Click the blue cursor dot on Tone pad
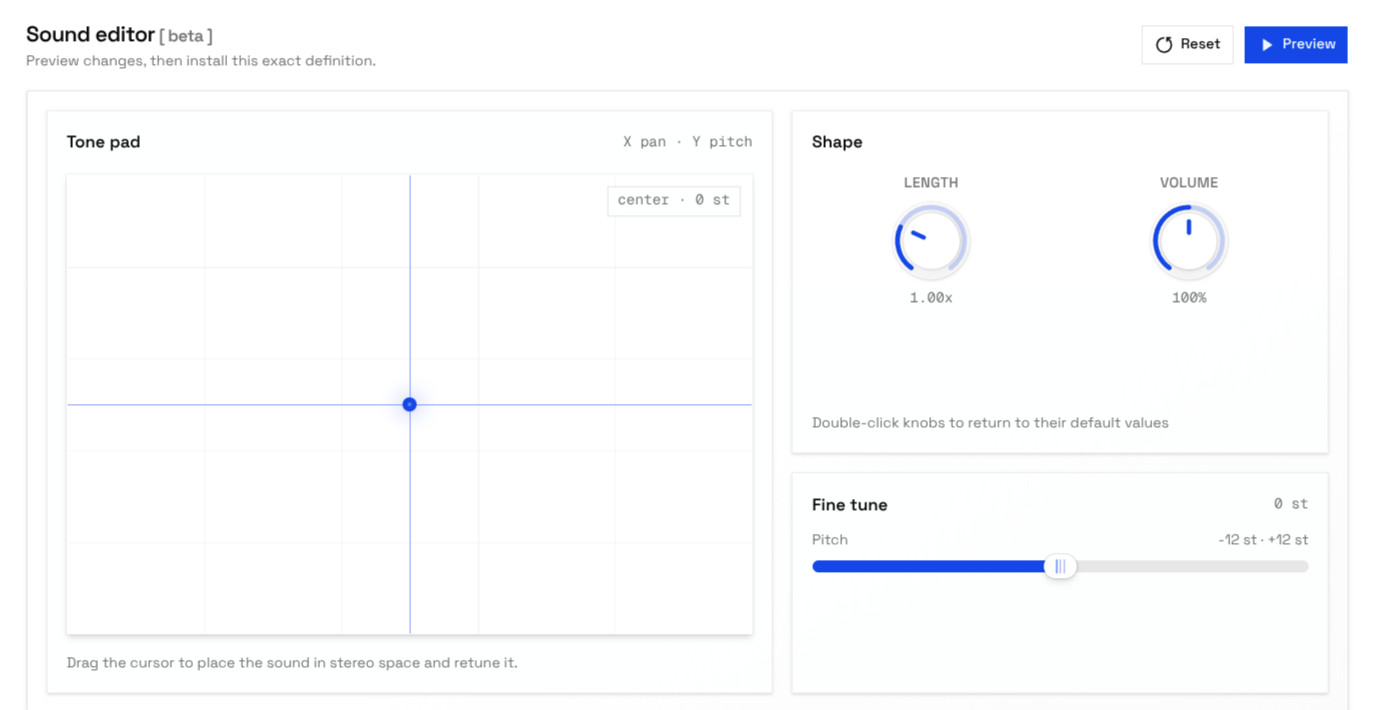The width and height of the screenshot is (1374, 710). coord(409,405)
